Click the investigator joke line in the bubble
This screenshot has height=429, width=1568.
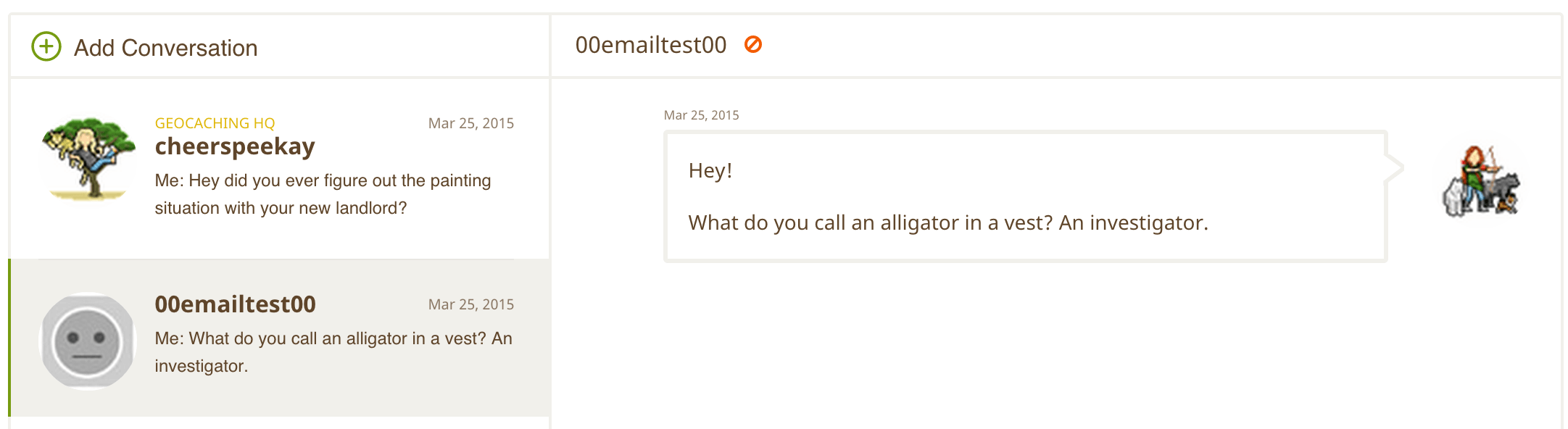click(947, 222)
